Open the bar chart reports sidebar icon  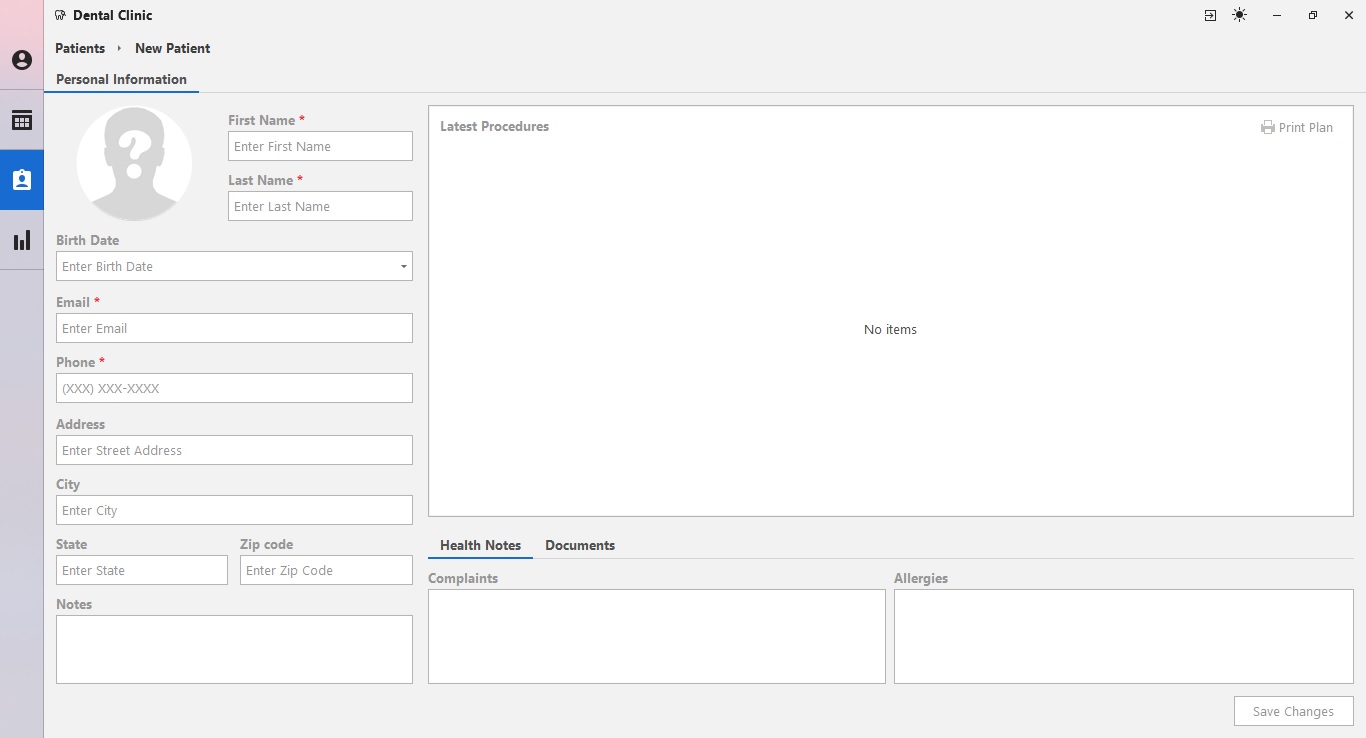point(22,240)
